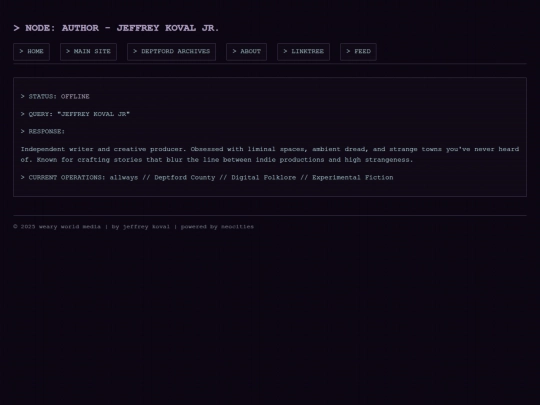Open the LINKTREE link
Viewport: 540px width, 405px height.
(303, 52)
